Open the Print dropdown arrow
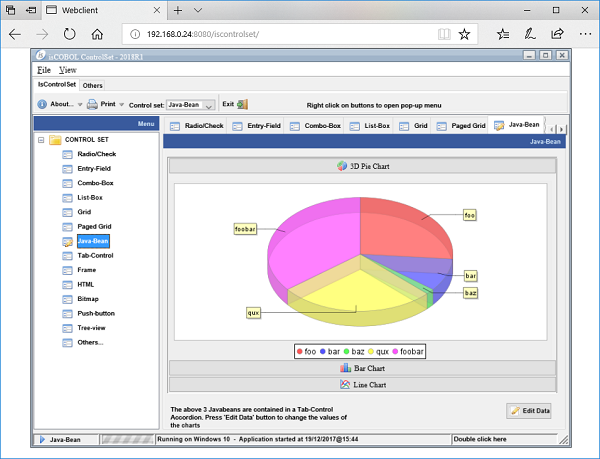This screenshot has width=600, height=459. 121,104
